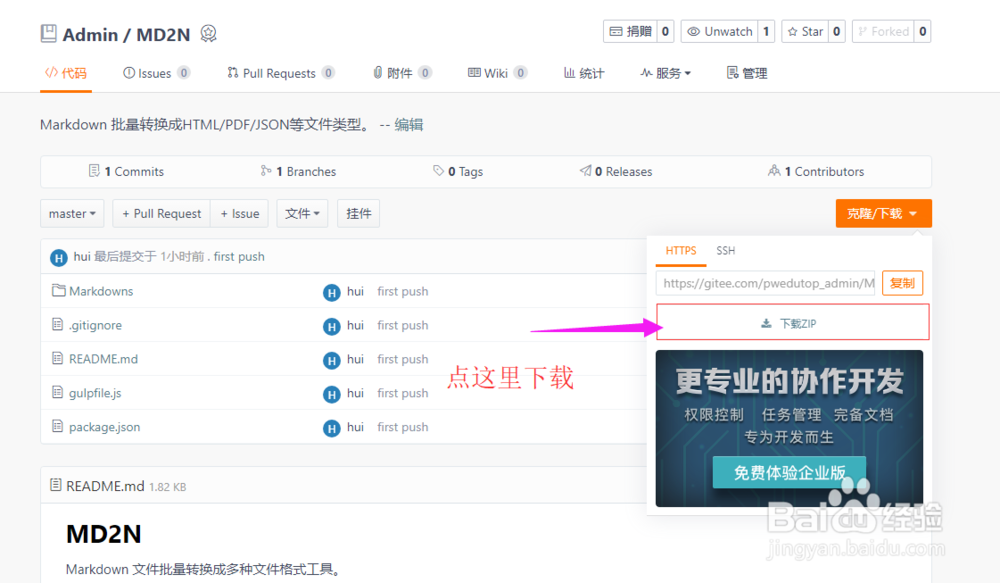Click the 挂件 widget button
The image size is (1000, 583).
point(358,213)
